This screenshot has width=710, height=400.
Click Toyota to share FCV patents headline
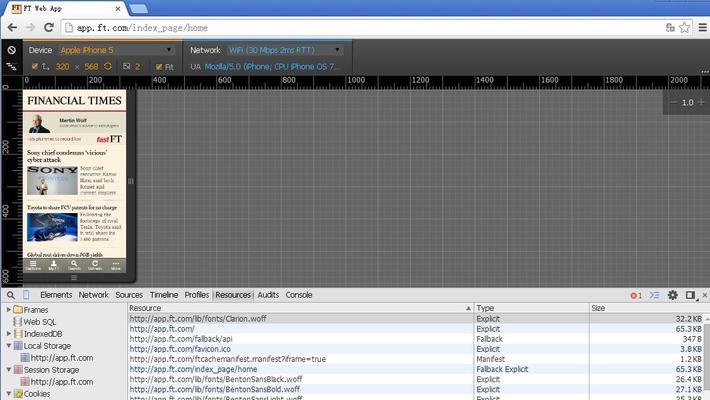[72, 207]
